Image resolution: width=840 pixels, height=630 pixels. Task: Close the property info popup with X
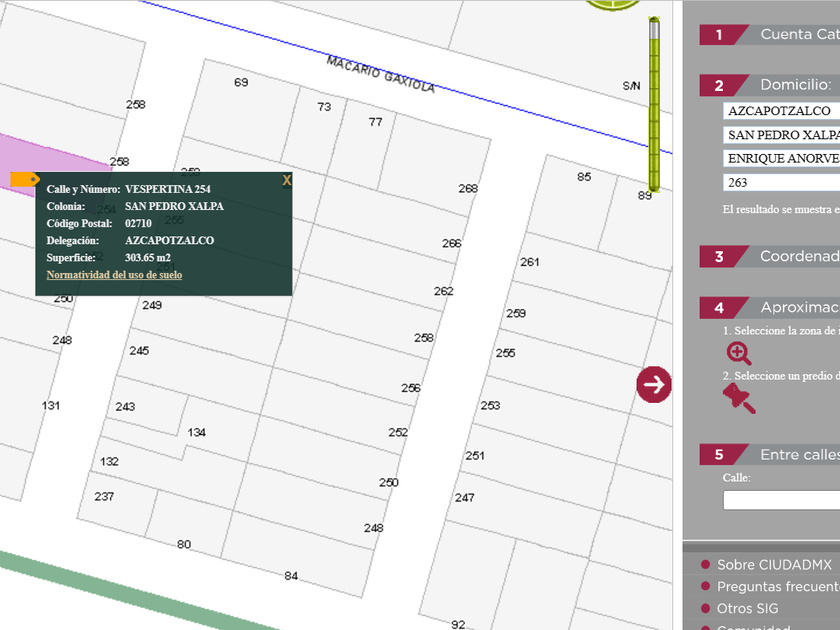(x=287, y=180)
